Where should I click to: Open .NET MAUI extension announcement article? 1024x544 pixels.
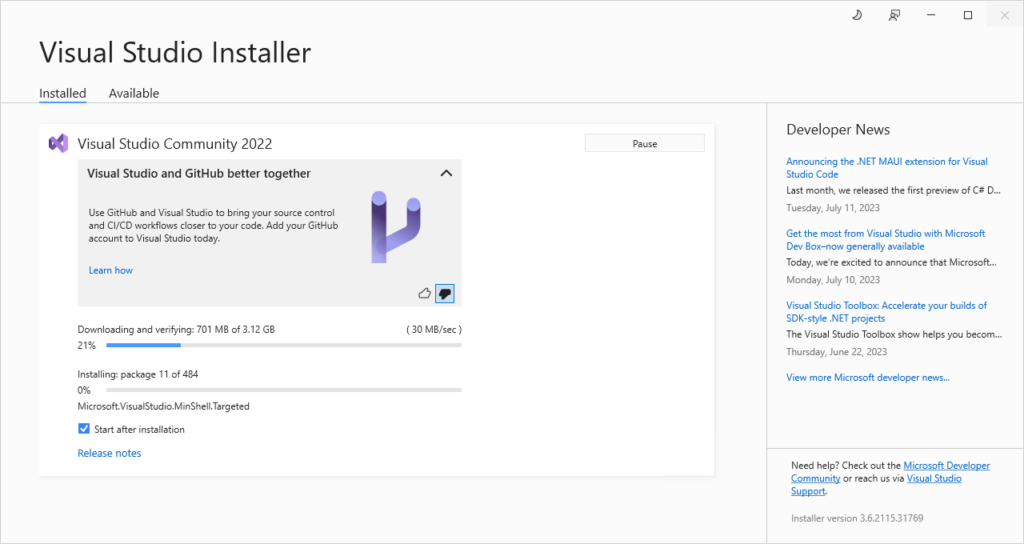(887, 167)
